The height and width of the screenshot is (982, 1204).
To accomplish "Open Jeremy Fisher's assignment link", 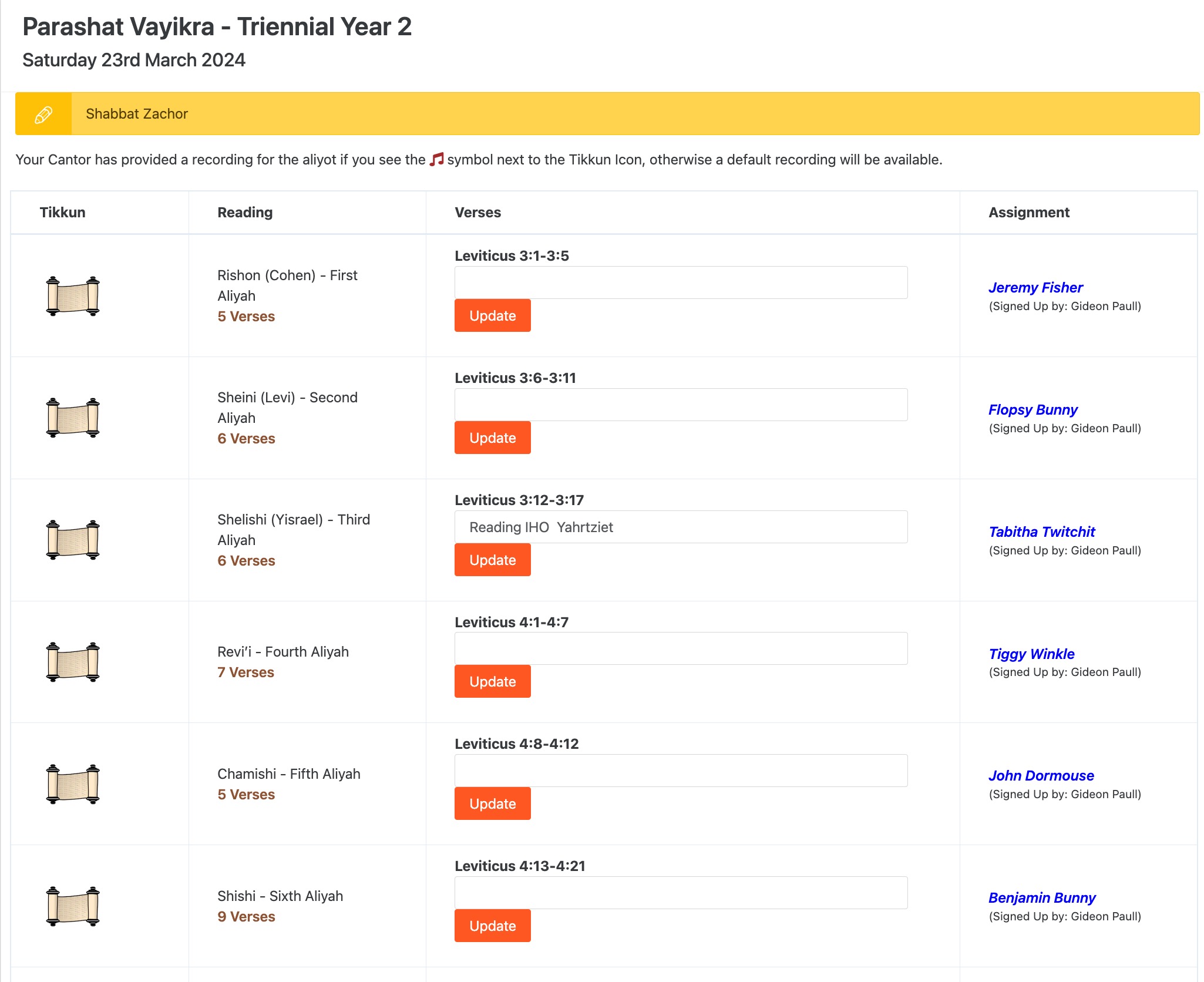I will click(1036, 287).
